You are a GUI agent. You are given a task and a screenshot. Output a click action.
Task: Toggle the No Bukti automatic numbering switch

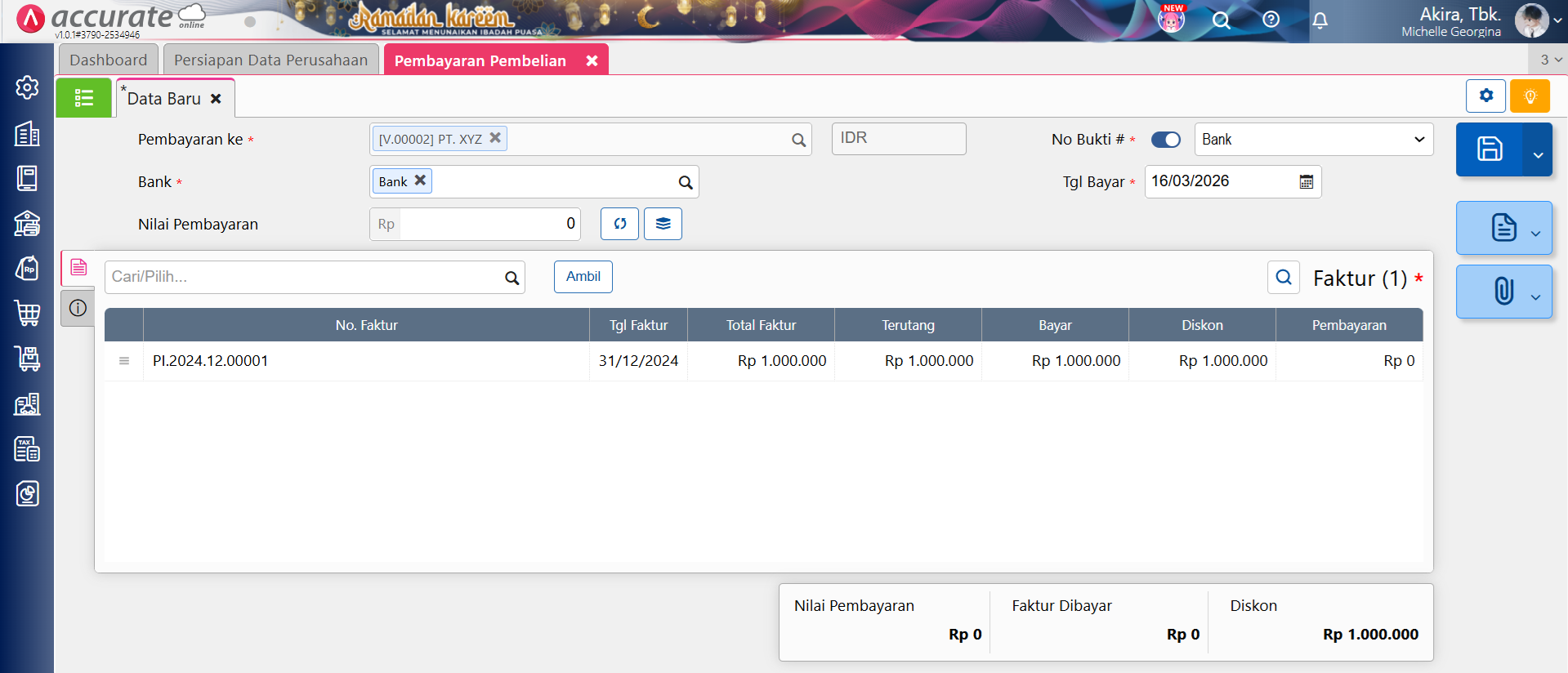(1165, 140)
